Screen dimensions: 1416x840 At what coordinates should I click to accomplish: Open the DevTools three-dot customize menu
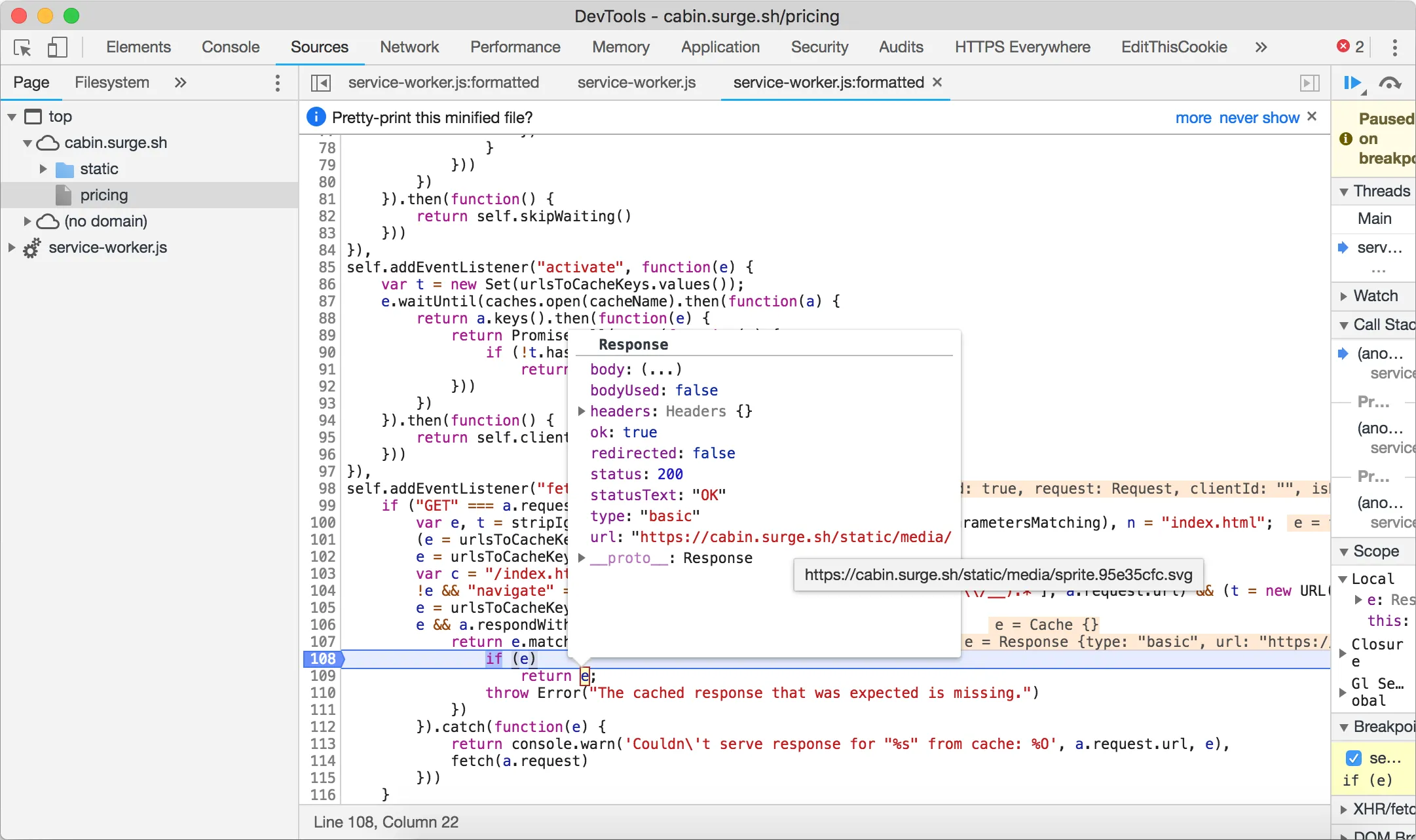pos(1394,47)
